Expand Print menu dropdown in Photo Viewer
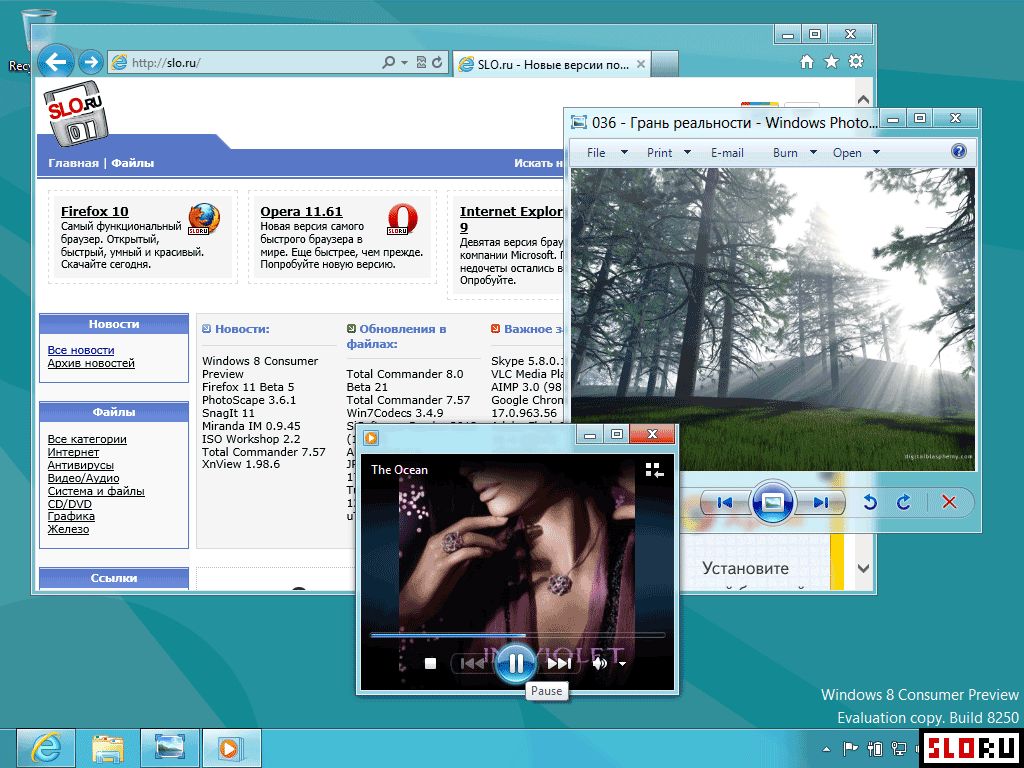This screenshot has height=768, width=1024. tap(687, 152)
